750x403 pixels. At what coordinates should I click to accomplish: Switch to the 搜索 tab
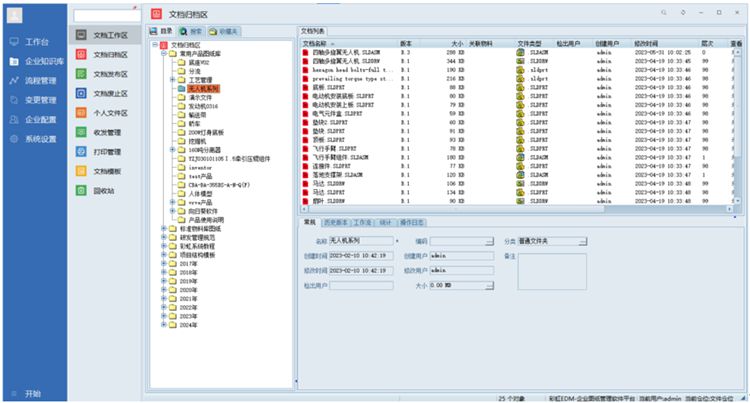click(x=189, y=32)
